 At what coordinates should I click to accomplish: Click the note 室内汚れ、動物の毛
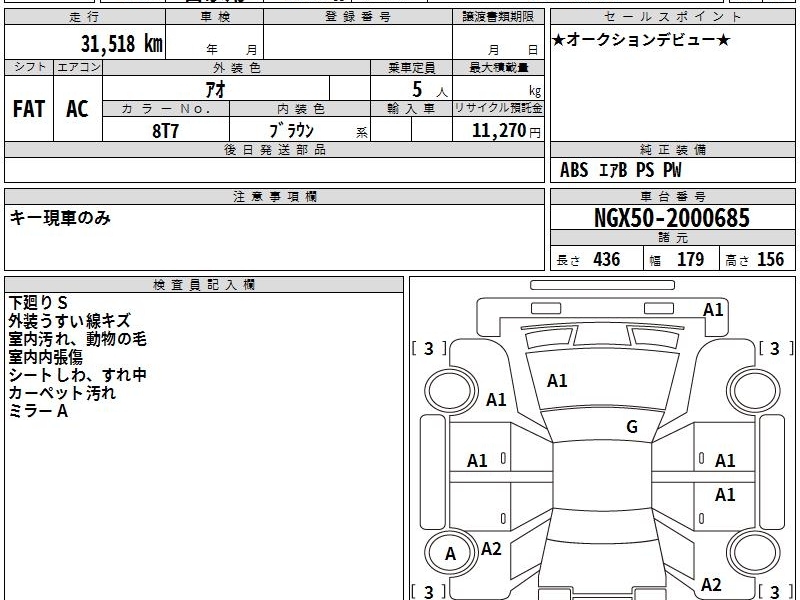pyautogui.click(x=78, y=339)
